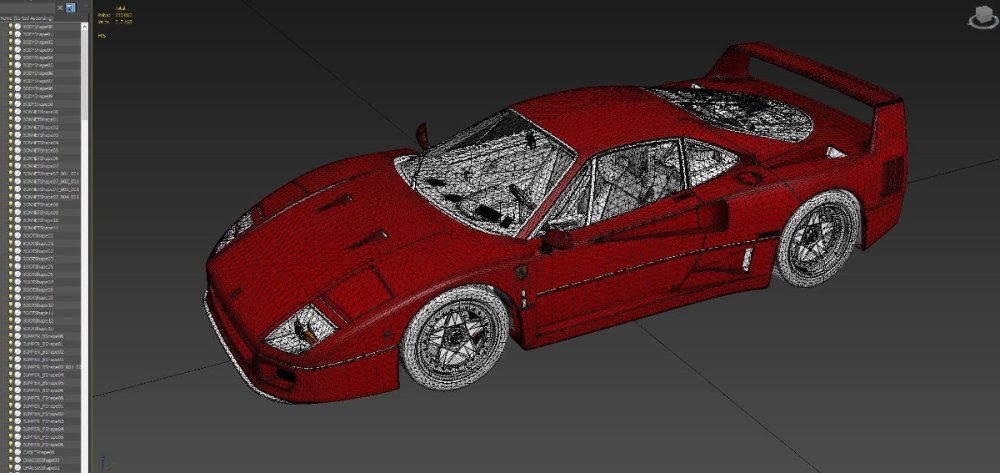The image size is (1000, 473).
Task: Click the geometry icon of BUMPER_FShape01
Action: [17, 405]
